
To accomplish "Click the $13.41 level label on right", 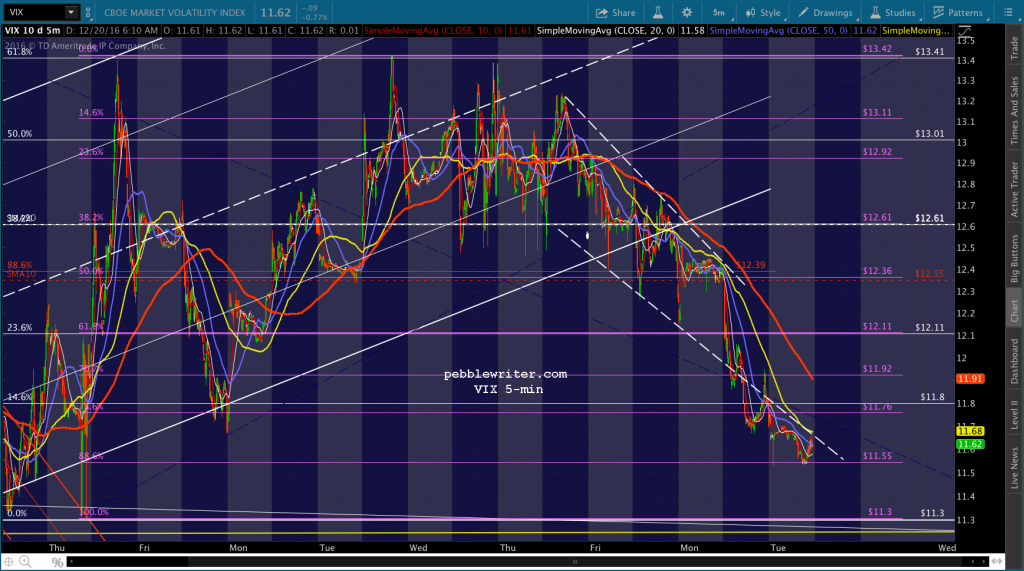I will pyautogui.click(x=929, y=52).
